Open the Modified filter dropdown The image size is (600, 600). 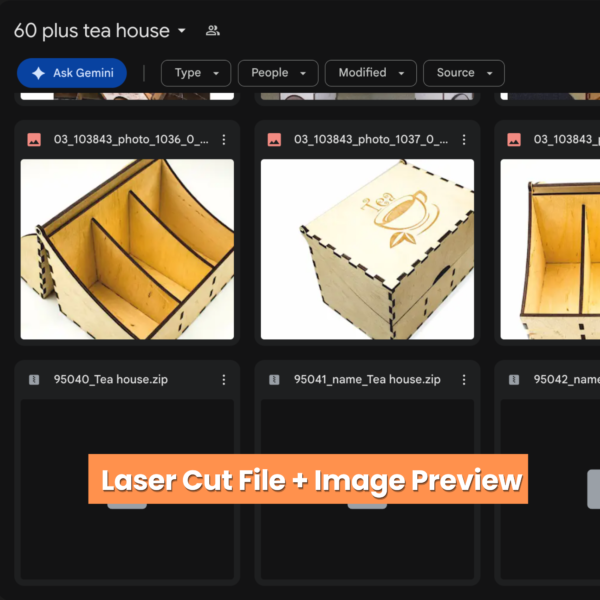[x=370, y=73]
